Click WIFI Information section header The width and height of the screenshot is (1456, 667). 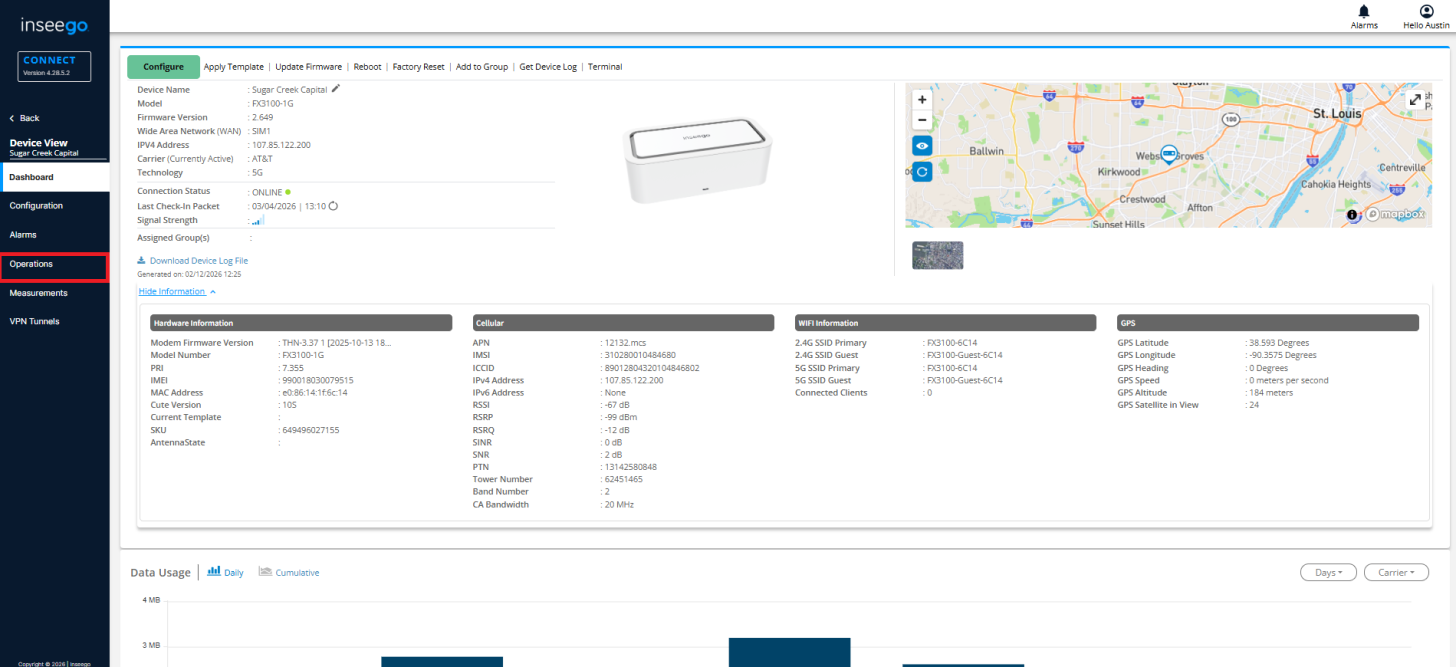coord(946,323)
